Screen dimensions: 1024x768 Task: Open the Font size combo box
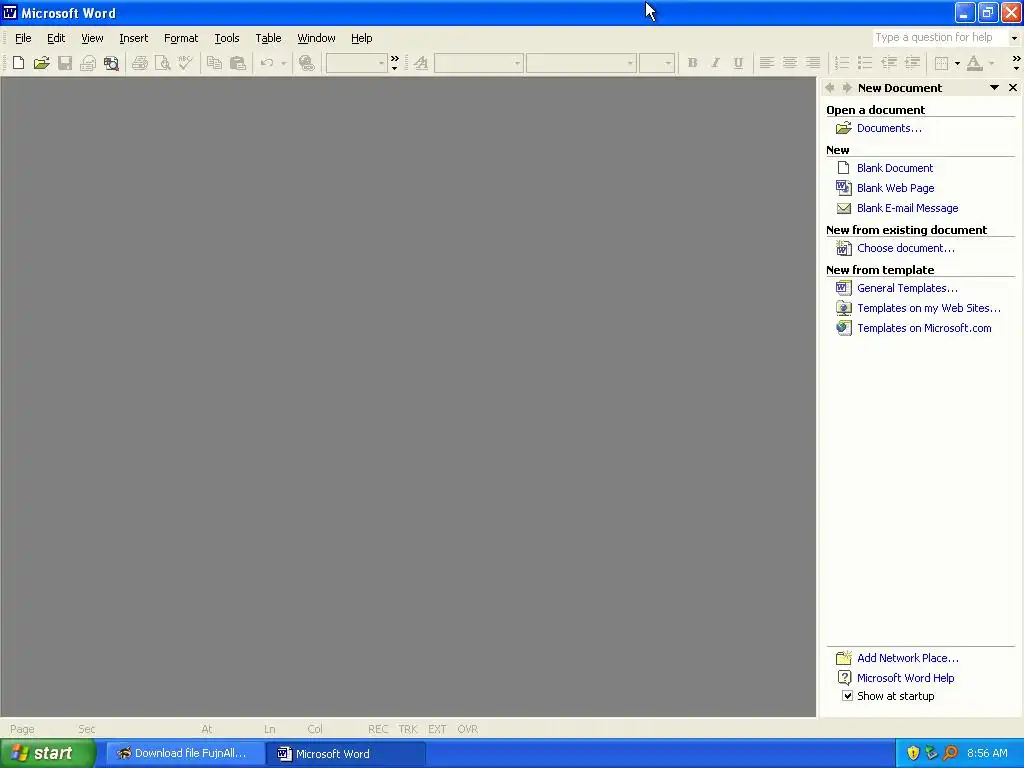[656, 63]
